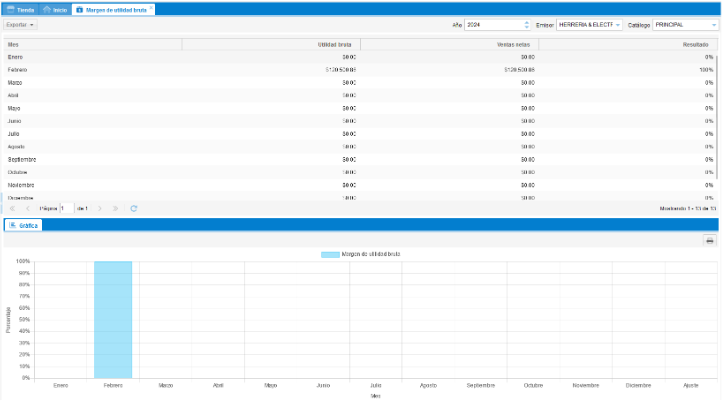Select the Gráfica tab
This screenshot has width=722, height=404.
coord(23,226)
